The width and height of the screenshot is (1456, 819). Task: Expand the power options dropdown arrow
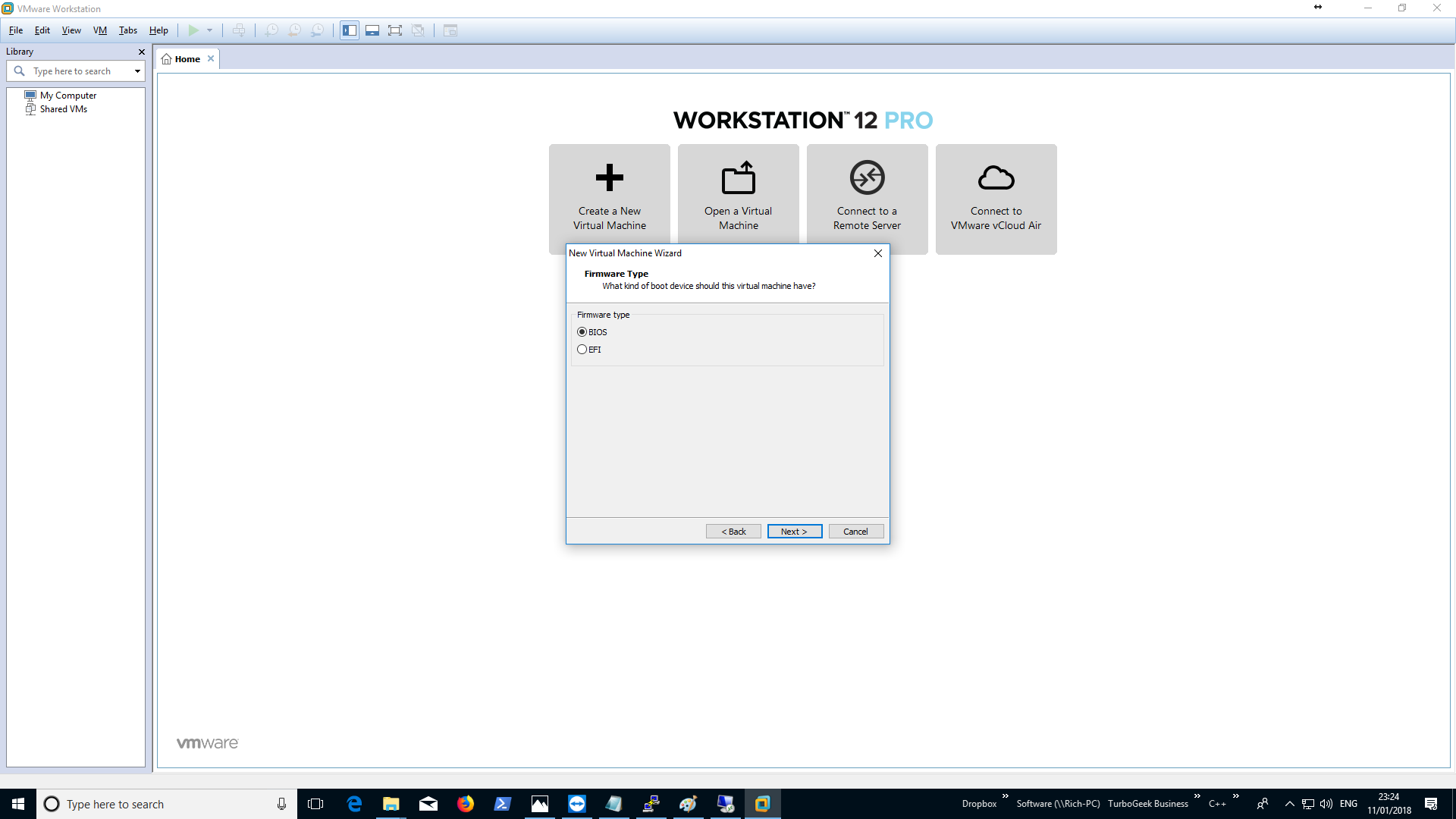(x=210, y=30)
